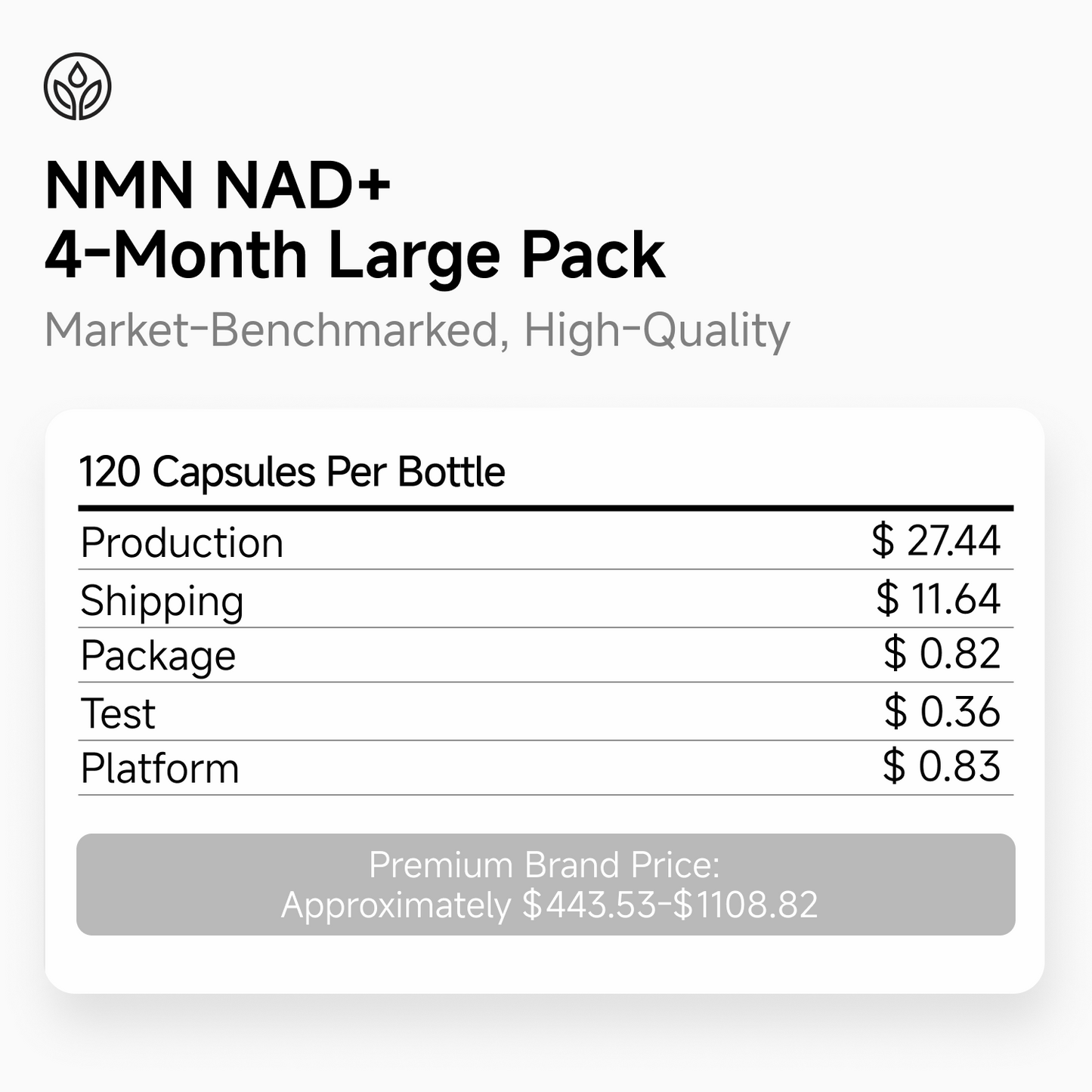This screenshot has height=1092, width=1092.
Task: Click the Premium Brand Price: line
Action: coord(544,865)
